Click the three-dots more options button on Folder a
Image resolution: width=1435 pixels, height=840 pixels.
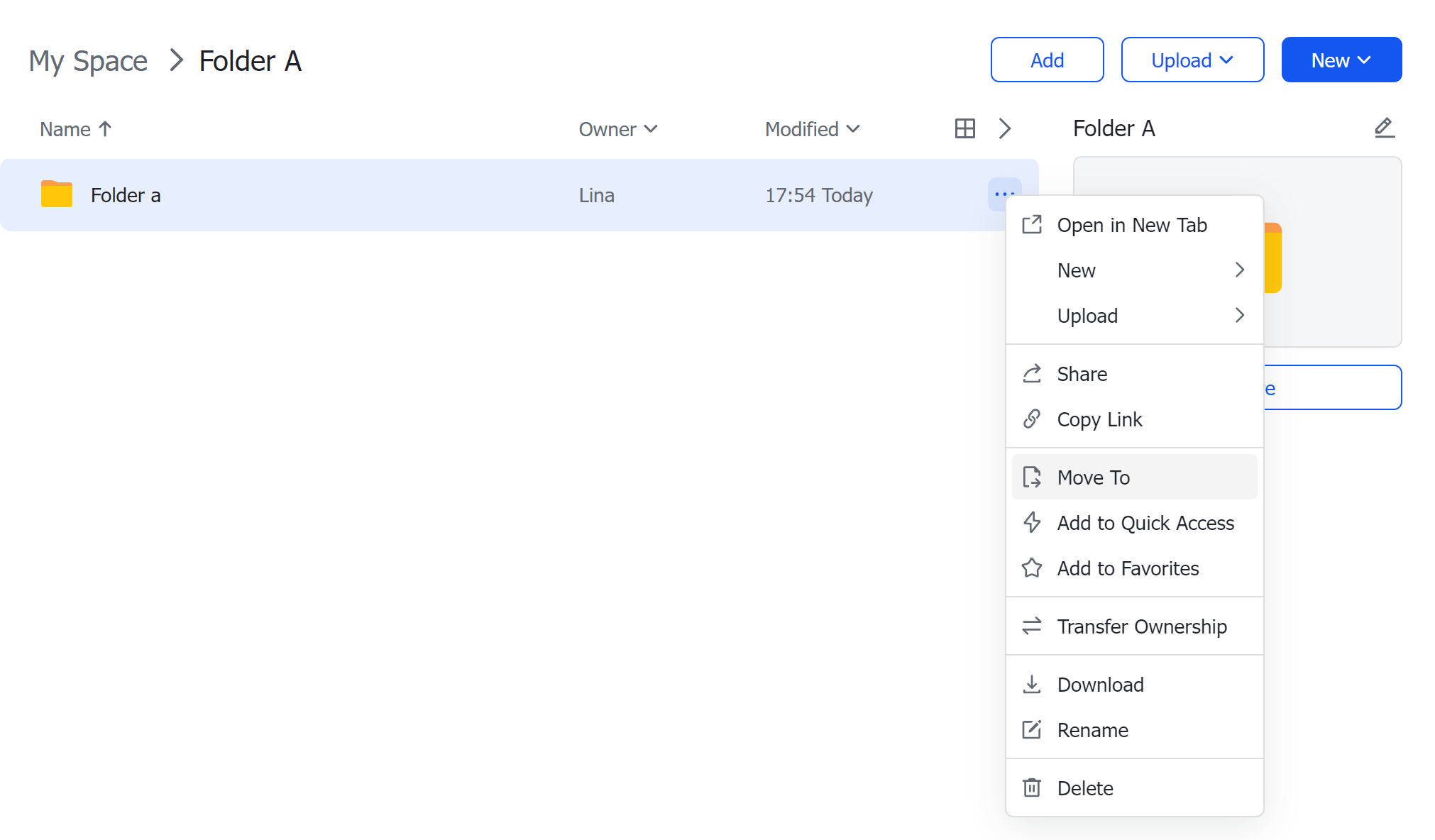[x=1004, y=193]
